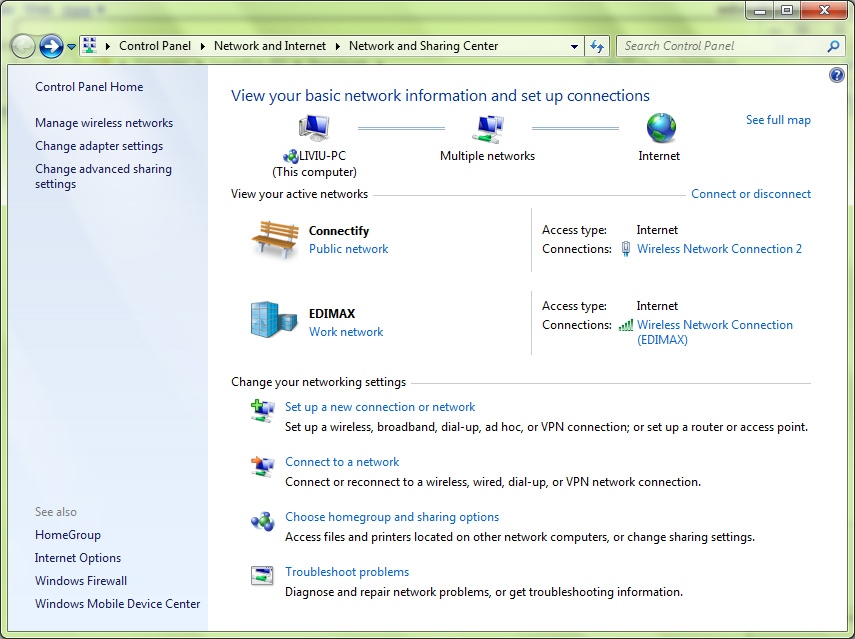This screenshot has width=855, height=639.
Task: Open Windows Firewall under See also
Action: coord(81,581)
